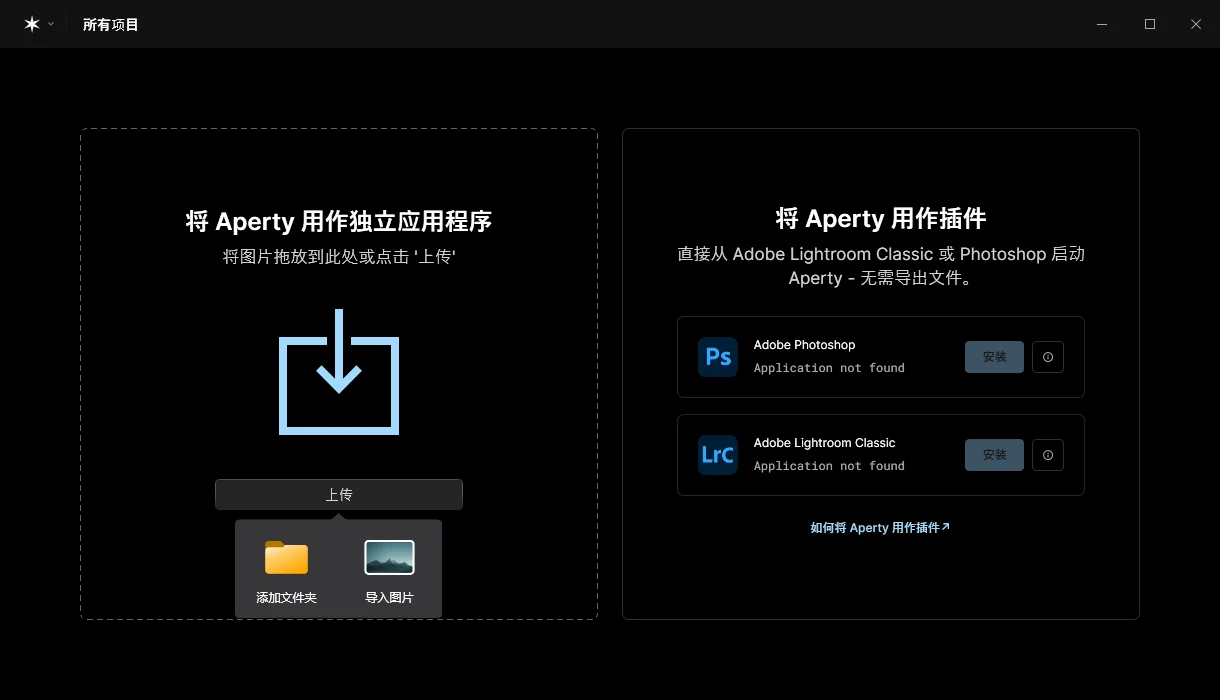Click the text 将图片拖放到此处或点击 '上传'

pos(339,257)
